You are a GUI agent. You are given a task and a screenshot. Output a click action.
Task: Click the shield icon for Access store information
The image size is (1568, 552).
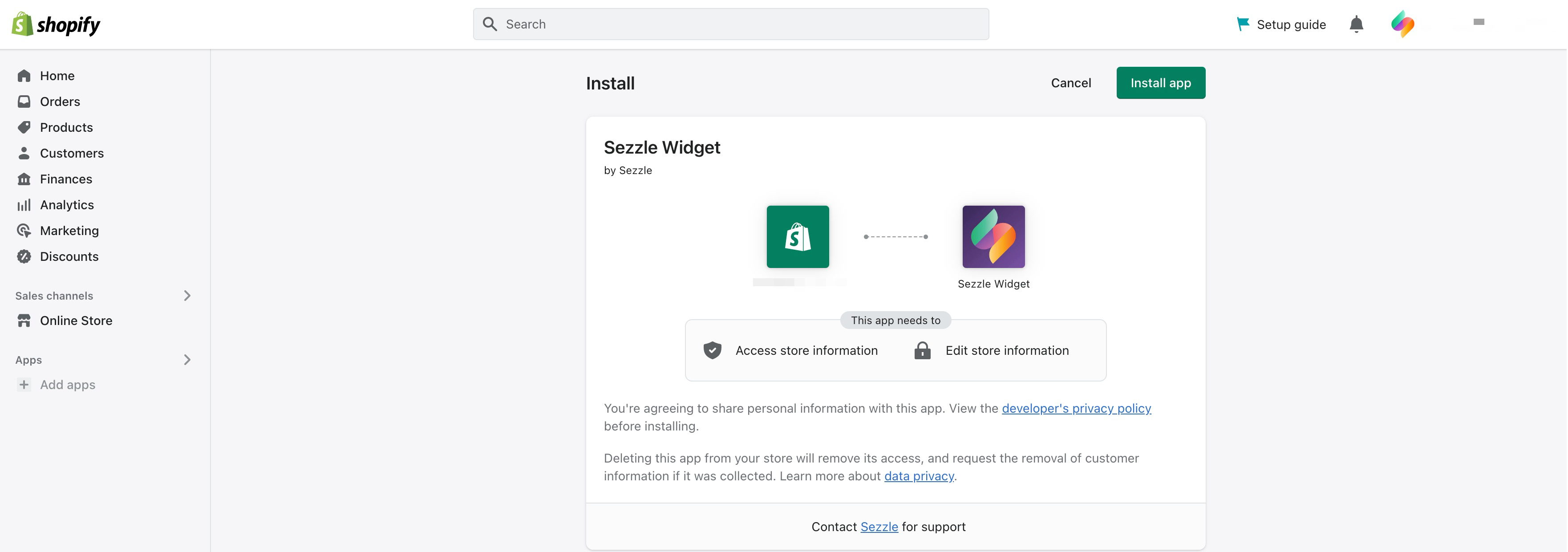(x=712, y=350)
